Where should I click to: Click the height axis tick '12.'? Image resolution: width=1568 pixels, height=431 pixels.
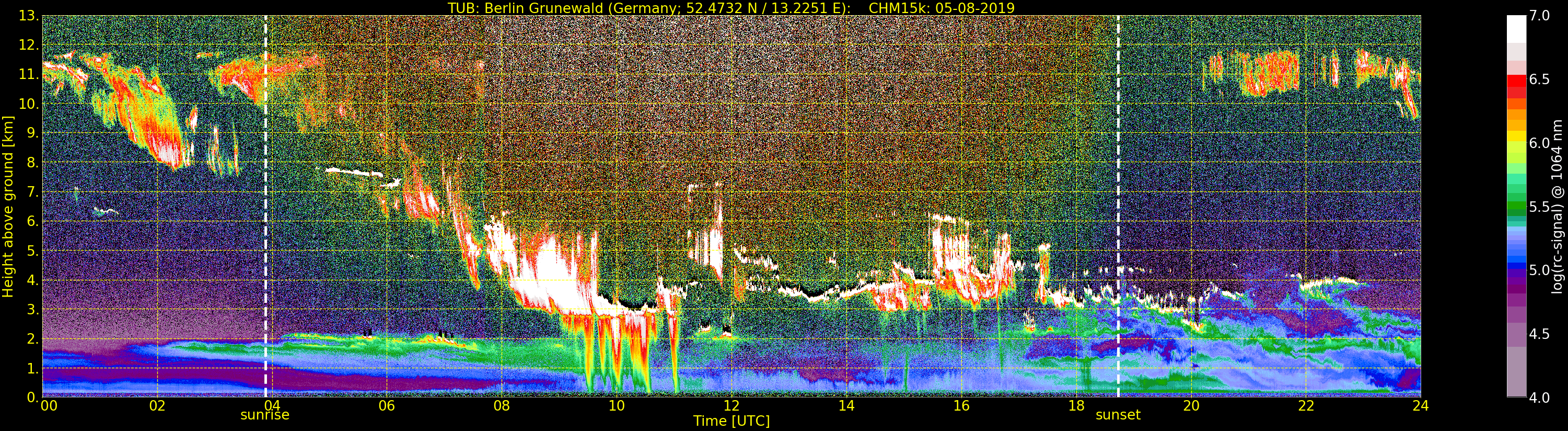(x=29, y=45)
